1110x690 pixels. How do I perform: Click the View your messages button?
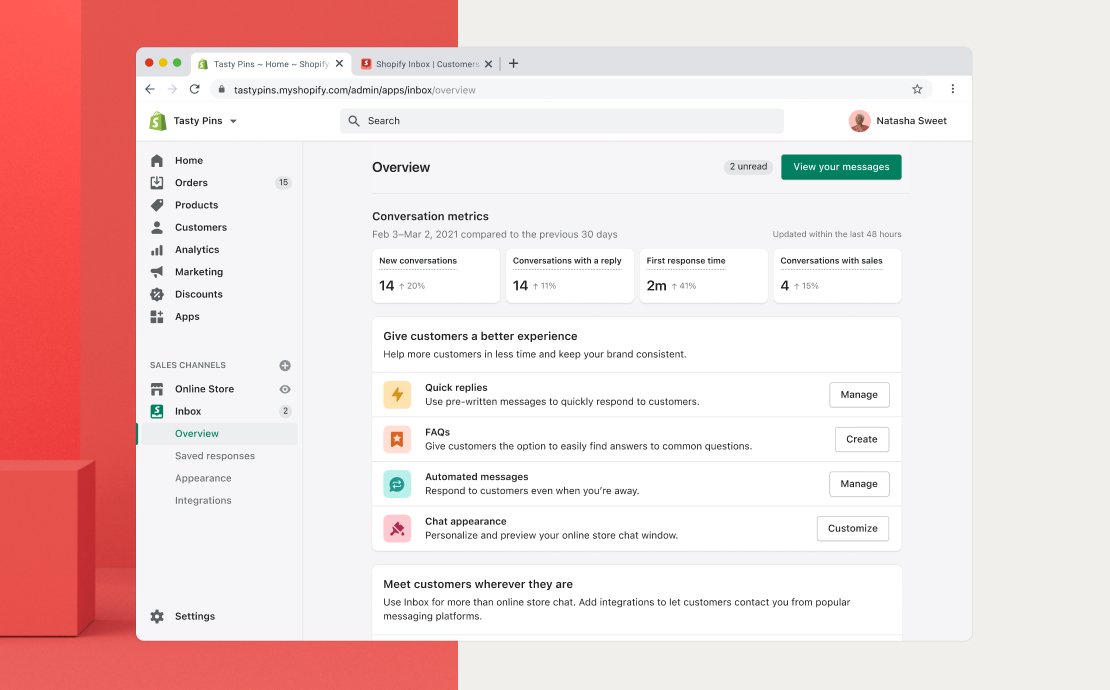pyautogui.click(x=841, y=167)
